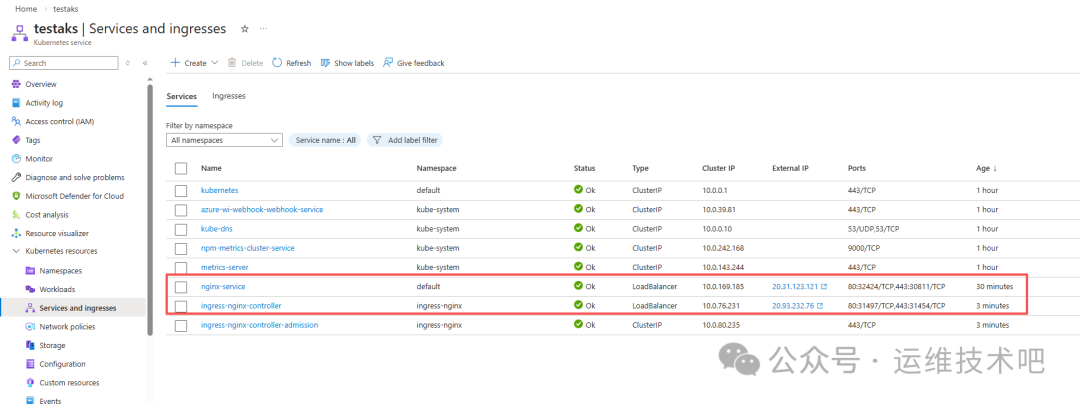Open Diagnose and solve problems

click(x=74, y=177)
